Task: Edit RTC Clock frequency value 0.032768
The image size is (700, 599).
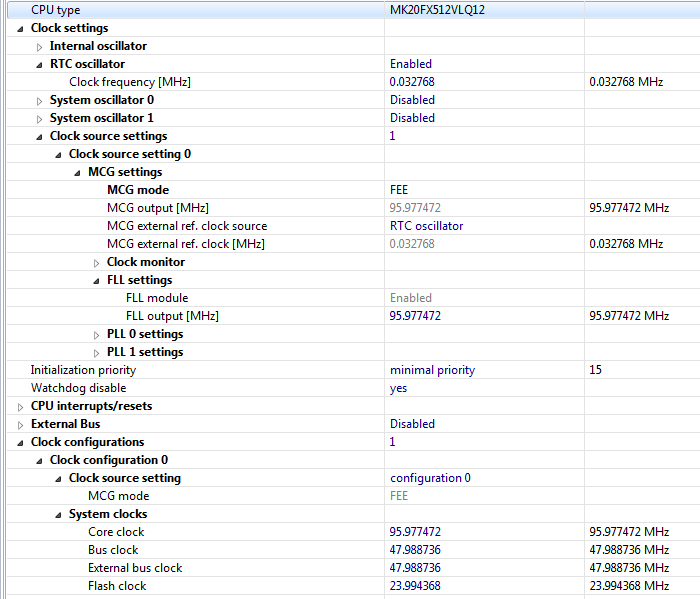Action: point(412,82)
